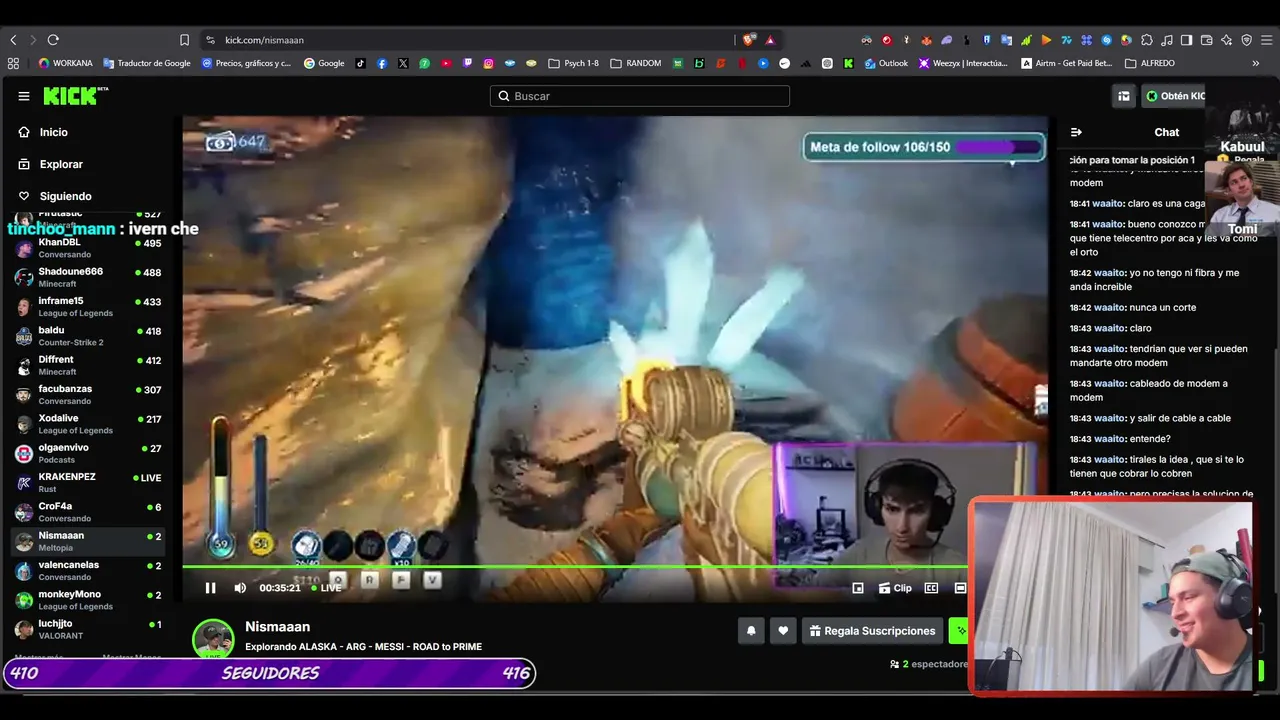This screenshot has height=720, width=1280.
Task: Open the browser main menu
Action: (x=1266, y=40)
